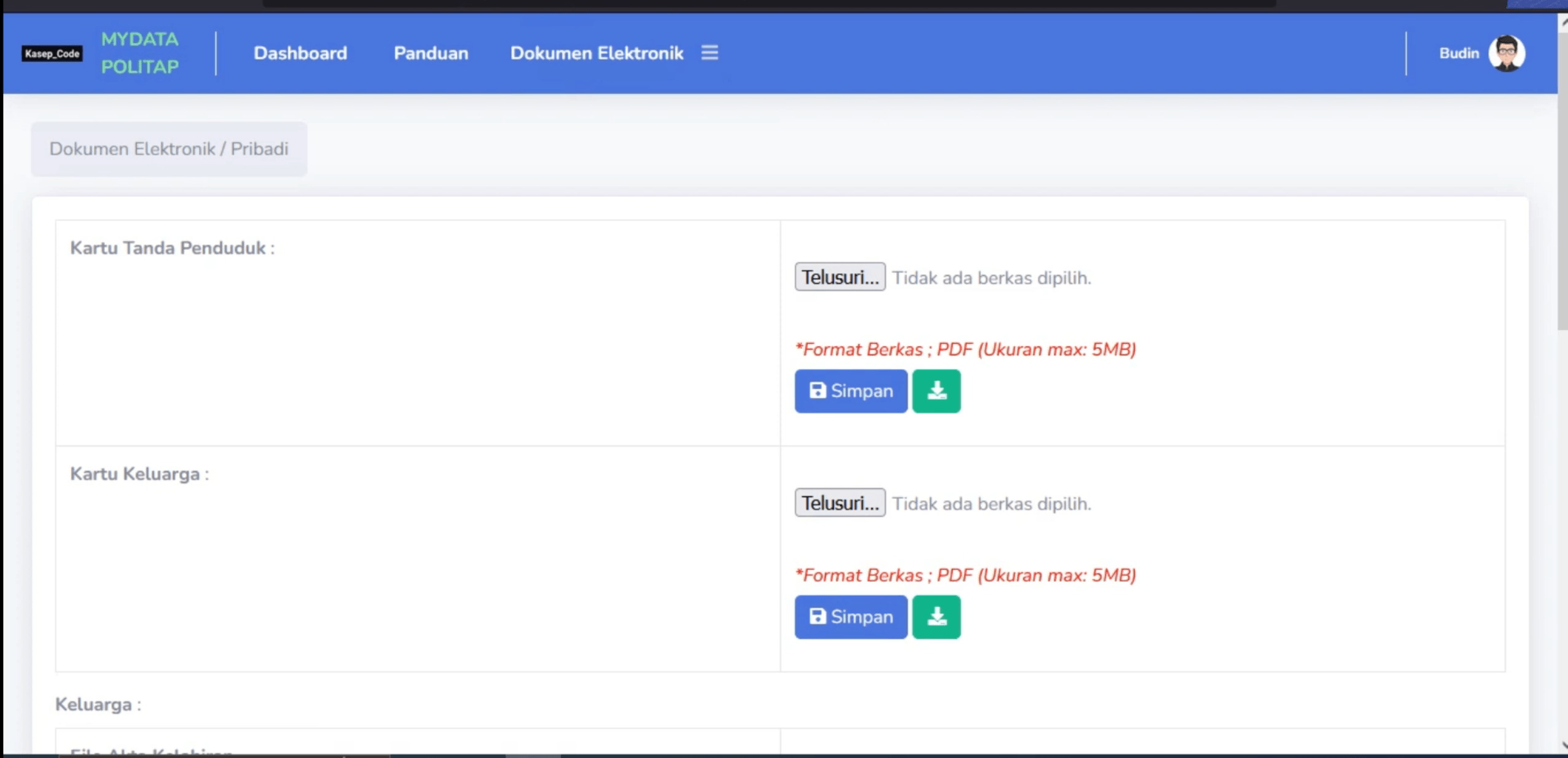
Task: Expand the hamburger menu icon
Action: click(x=710, y=53)
